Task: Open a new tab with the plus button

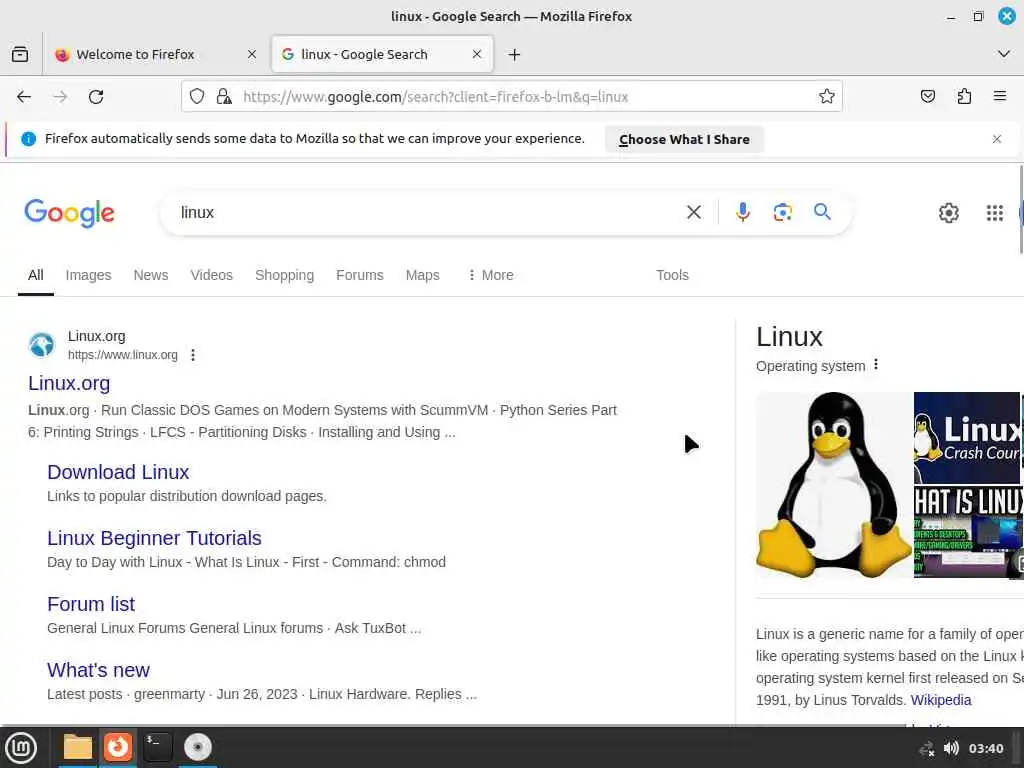Action: tap(515, 55)
